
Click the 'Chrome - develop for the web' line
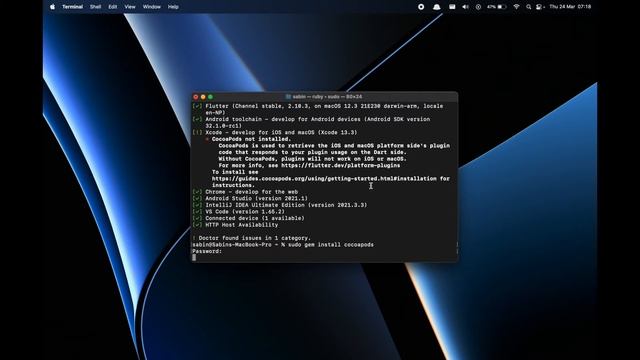click(x=245, y=191)
